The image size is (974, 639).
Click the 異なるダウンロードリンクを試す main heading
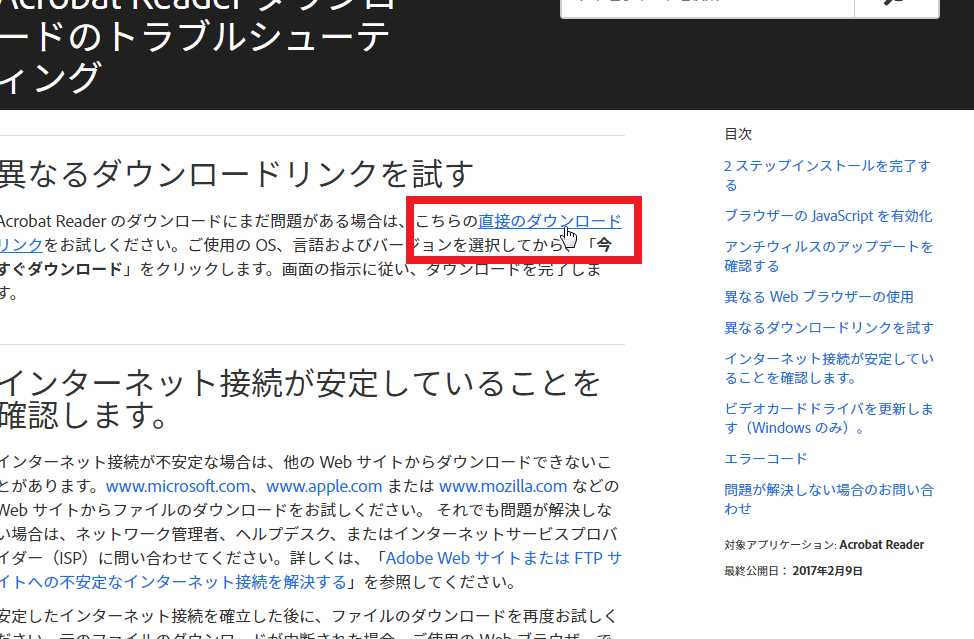235,174
